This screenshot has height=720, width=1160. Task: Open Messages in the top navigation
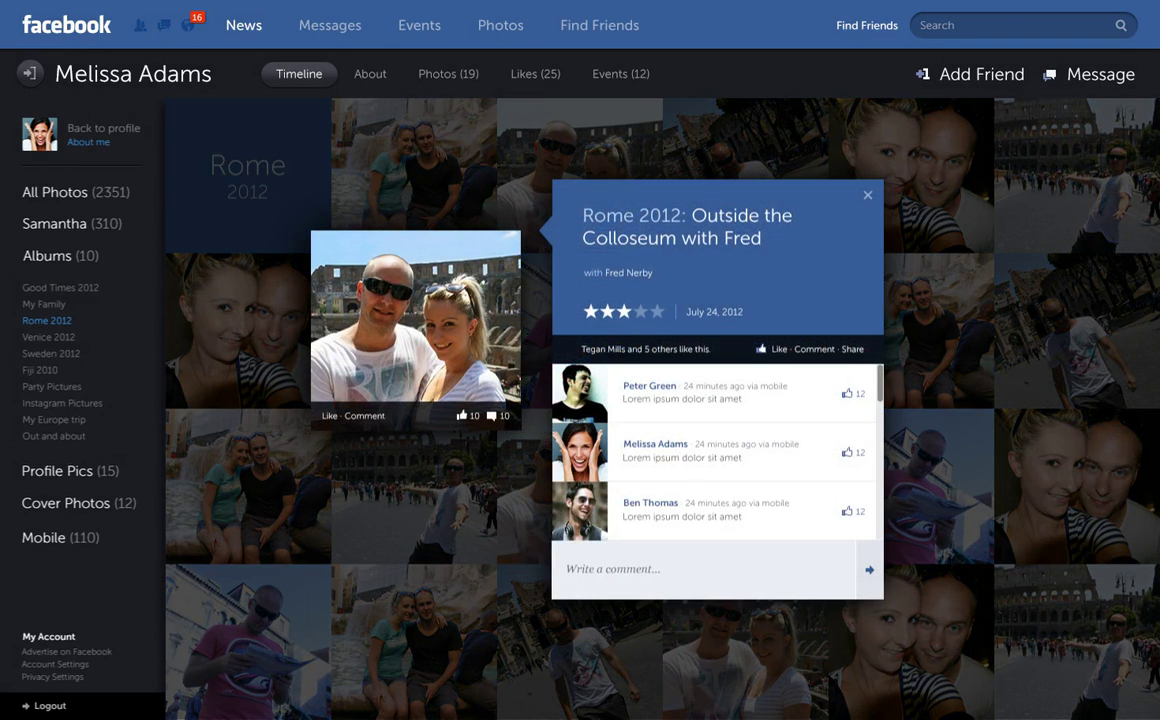[x=329, y=25]
